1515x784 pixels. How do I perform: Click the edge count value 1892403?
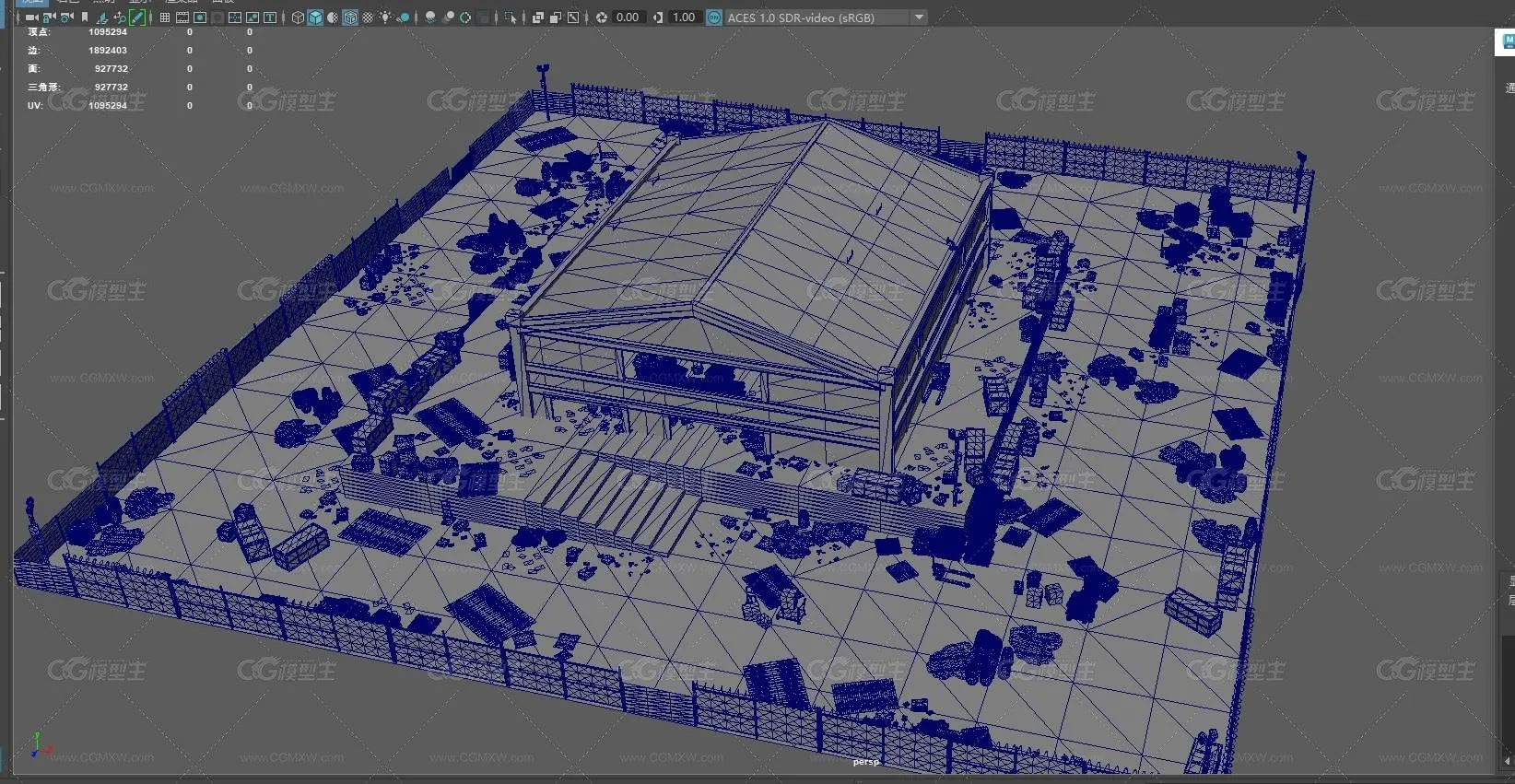tap(108, 51)
